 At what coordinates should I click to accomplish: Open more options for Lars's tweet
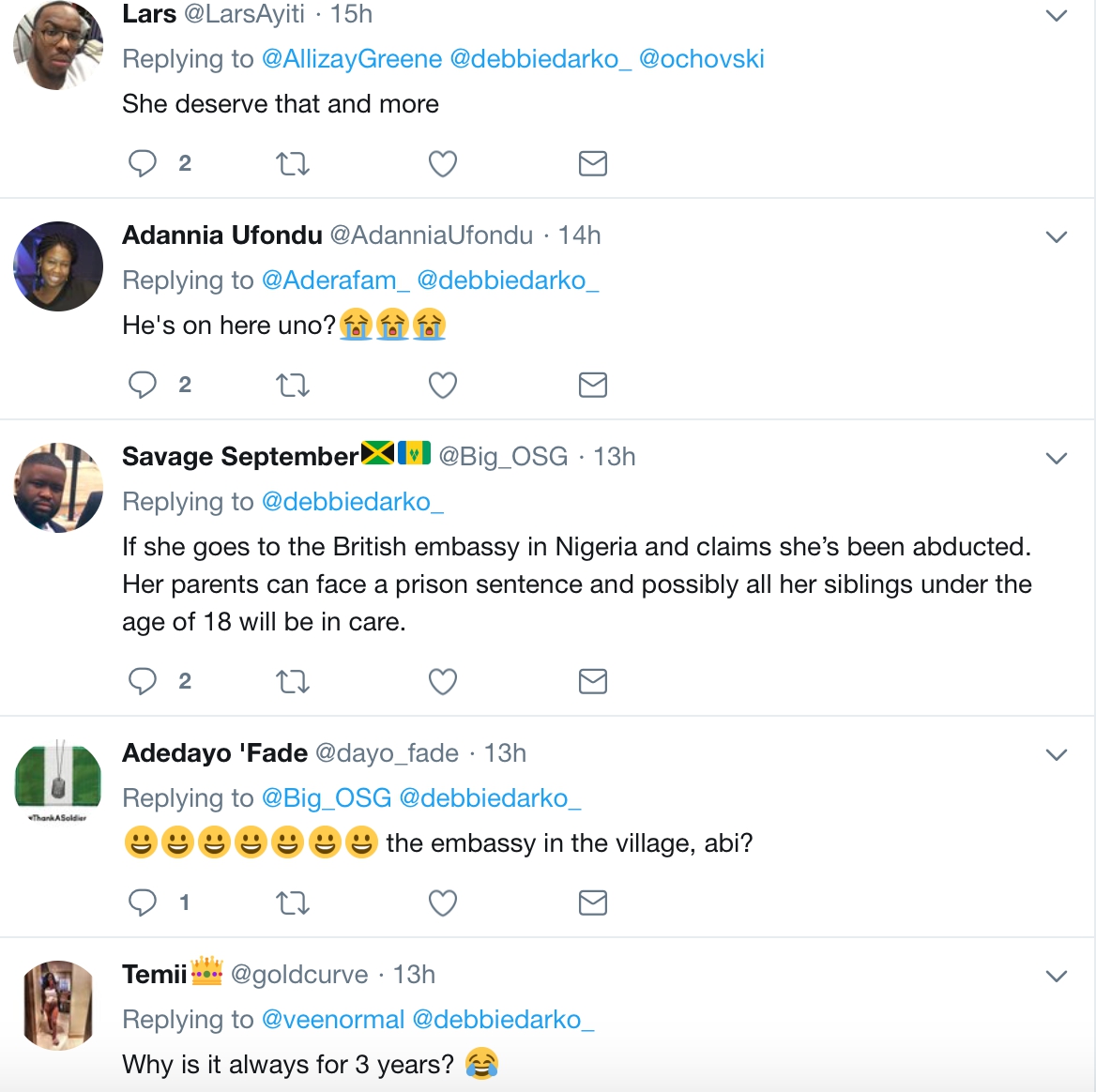(1057, 16)
